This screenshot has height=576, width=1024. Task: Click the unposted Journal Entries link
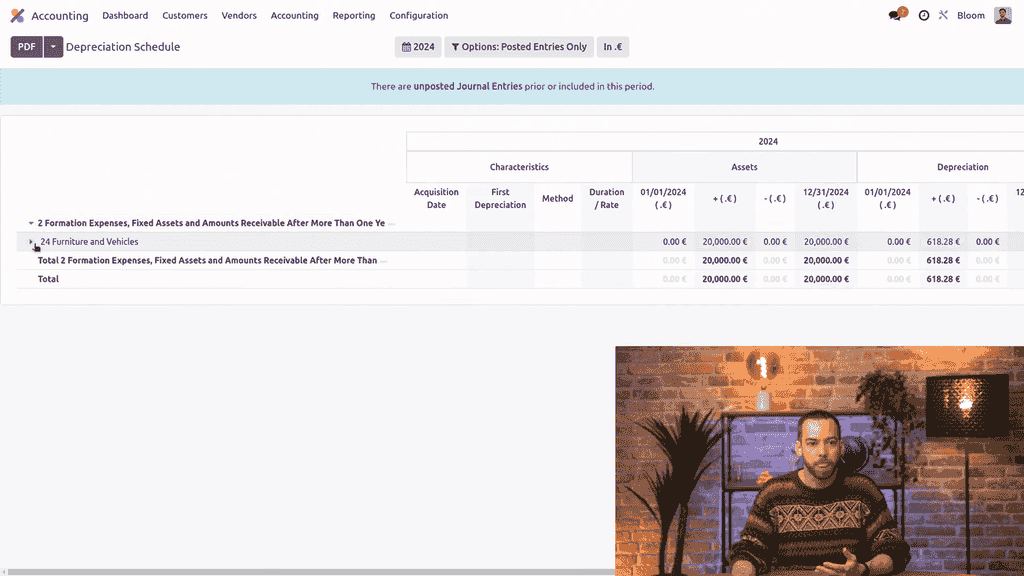click(468, 87)
